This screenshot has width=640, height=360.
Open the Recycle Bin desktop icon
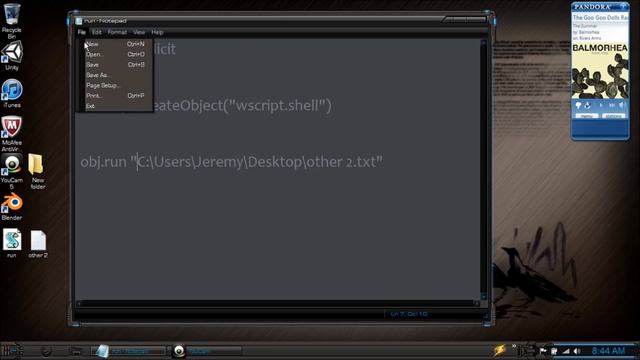(x=12, y=20)
